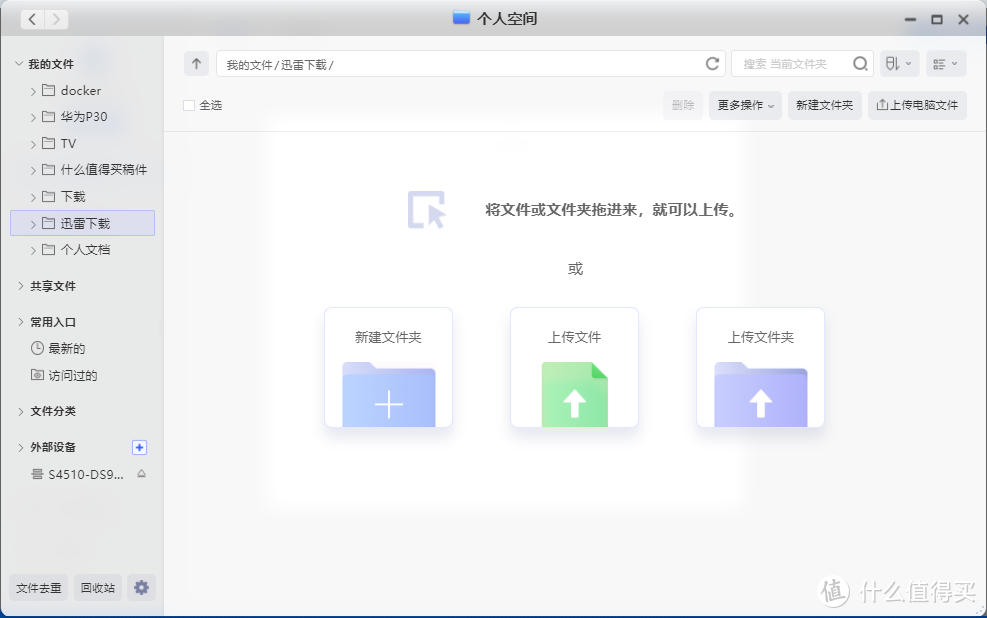Open the sort order dropdown
Image resolution: width=987 pixels, height=618 pixels.
898,64
